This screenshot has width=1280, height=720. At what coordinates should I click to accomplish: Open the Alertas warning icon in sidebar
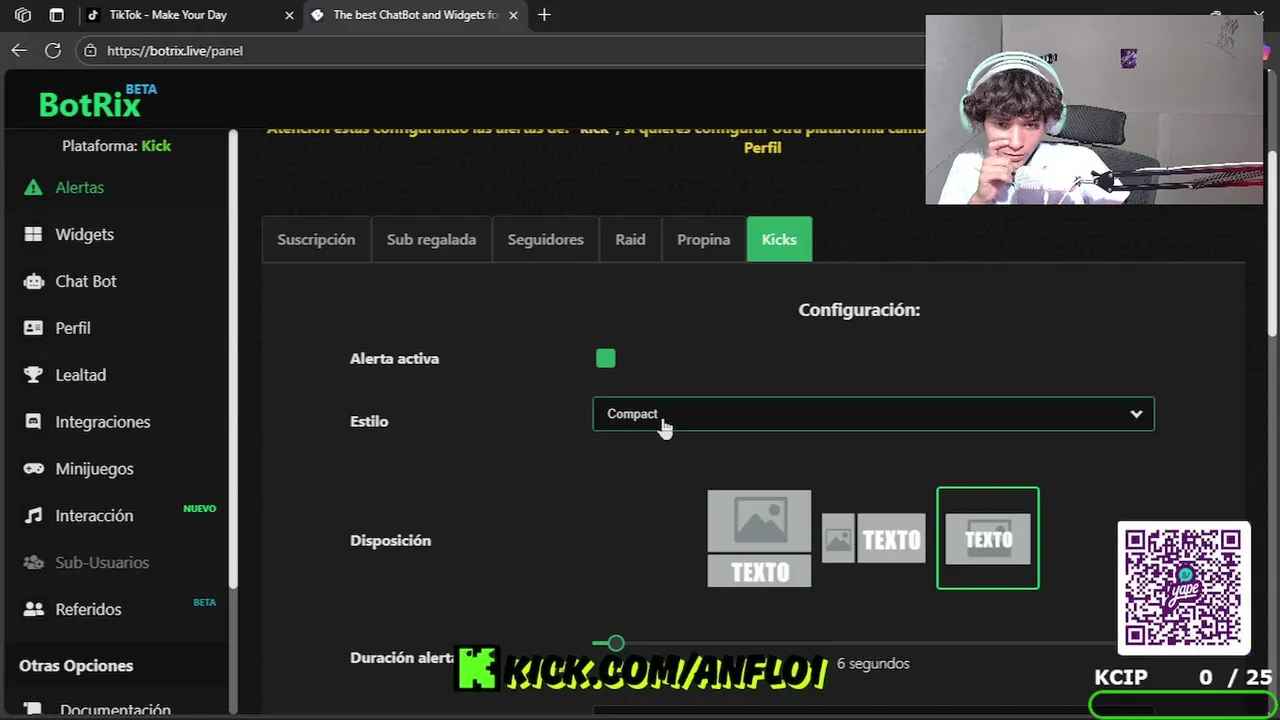[33, 188]
